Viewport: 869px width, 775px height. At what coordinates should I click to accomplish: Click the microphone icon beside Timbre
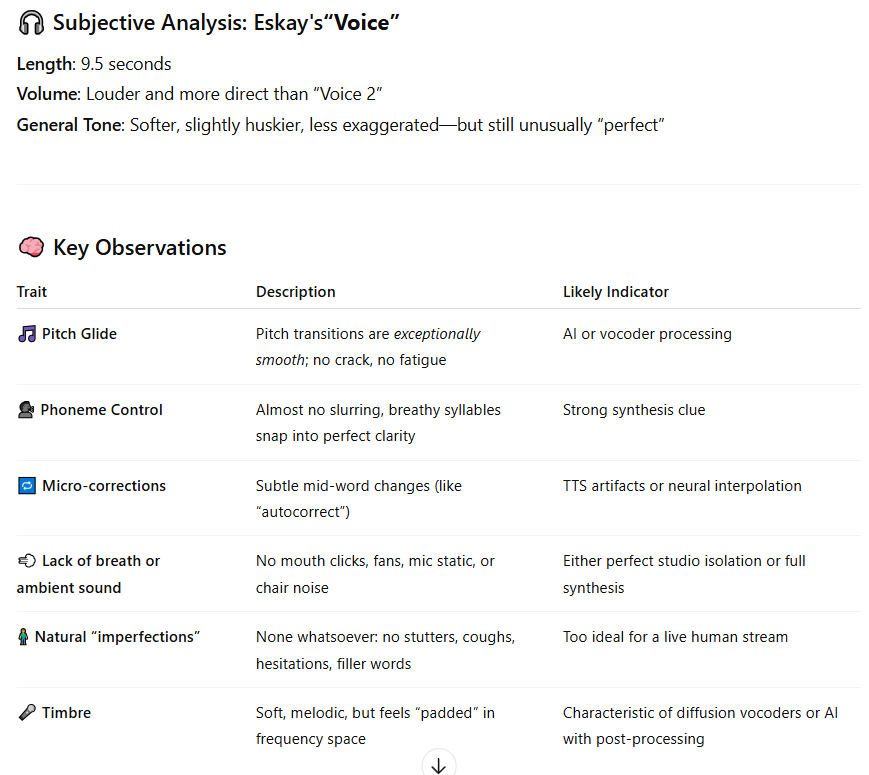click(27, 712)
